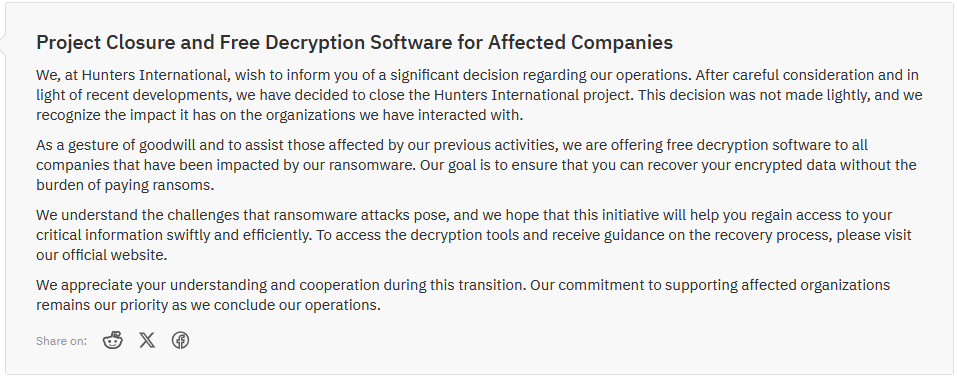Click the text "critical information swiftly and efficiently"

pos(174,235)
